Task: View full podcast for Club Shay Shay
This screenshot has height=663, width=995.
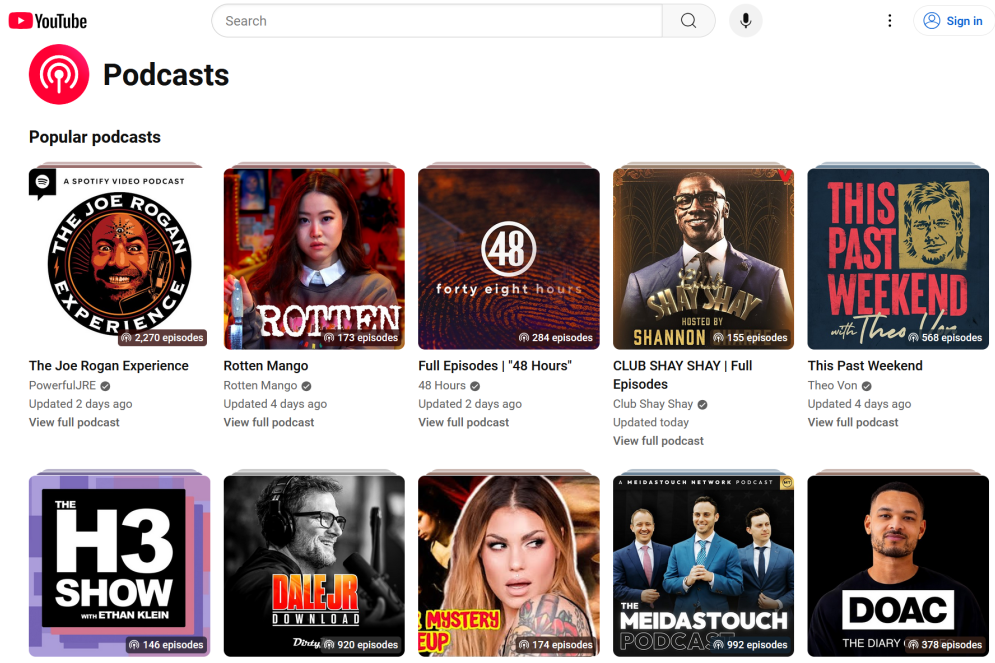Action: 659,441
